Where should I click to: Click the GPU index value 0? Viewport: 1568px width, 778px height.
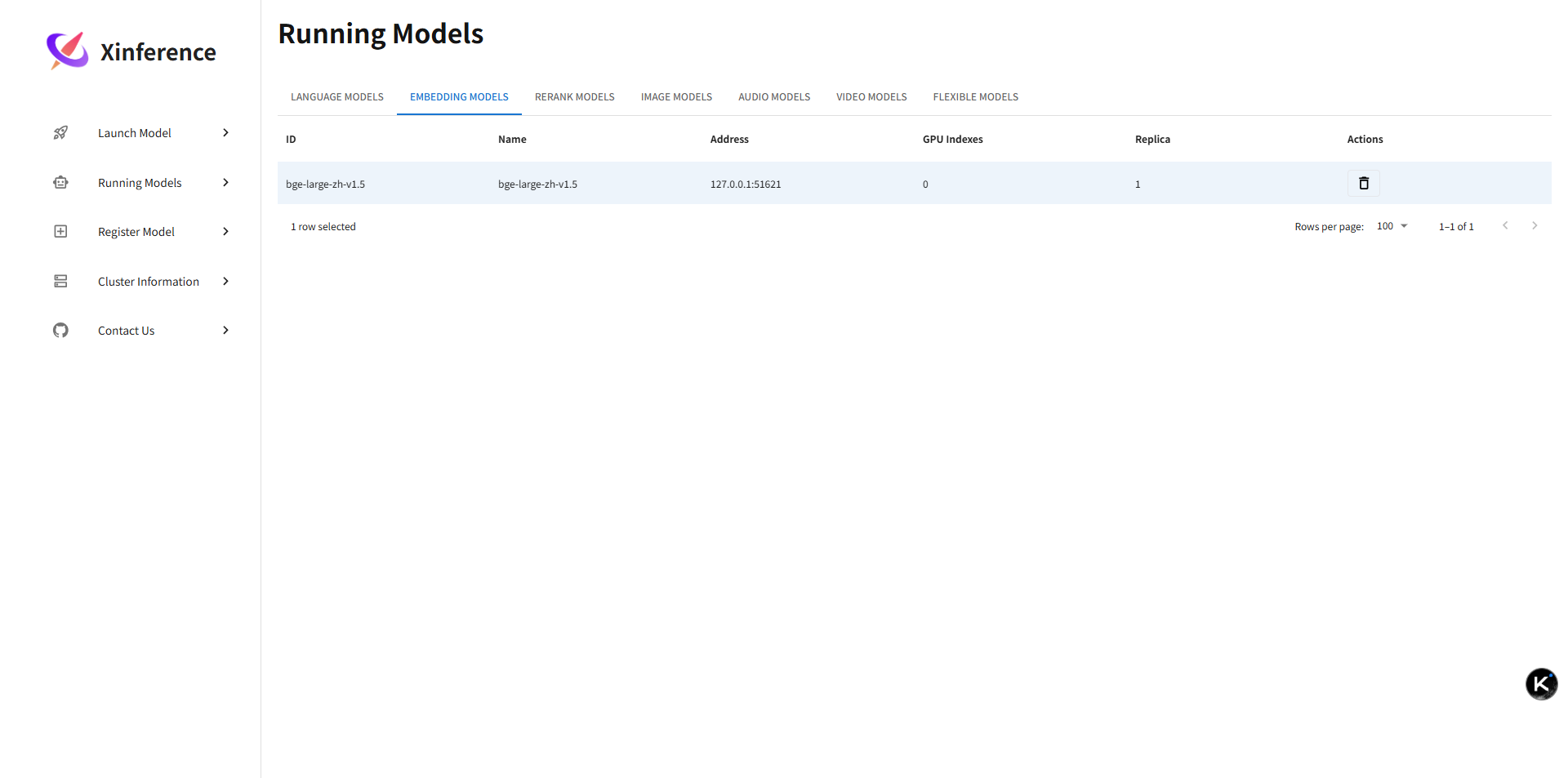pos(925,184)
